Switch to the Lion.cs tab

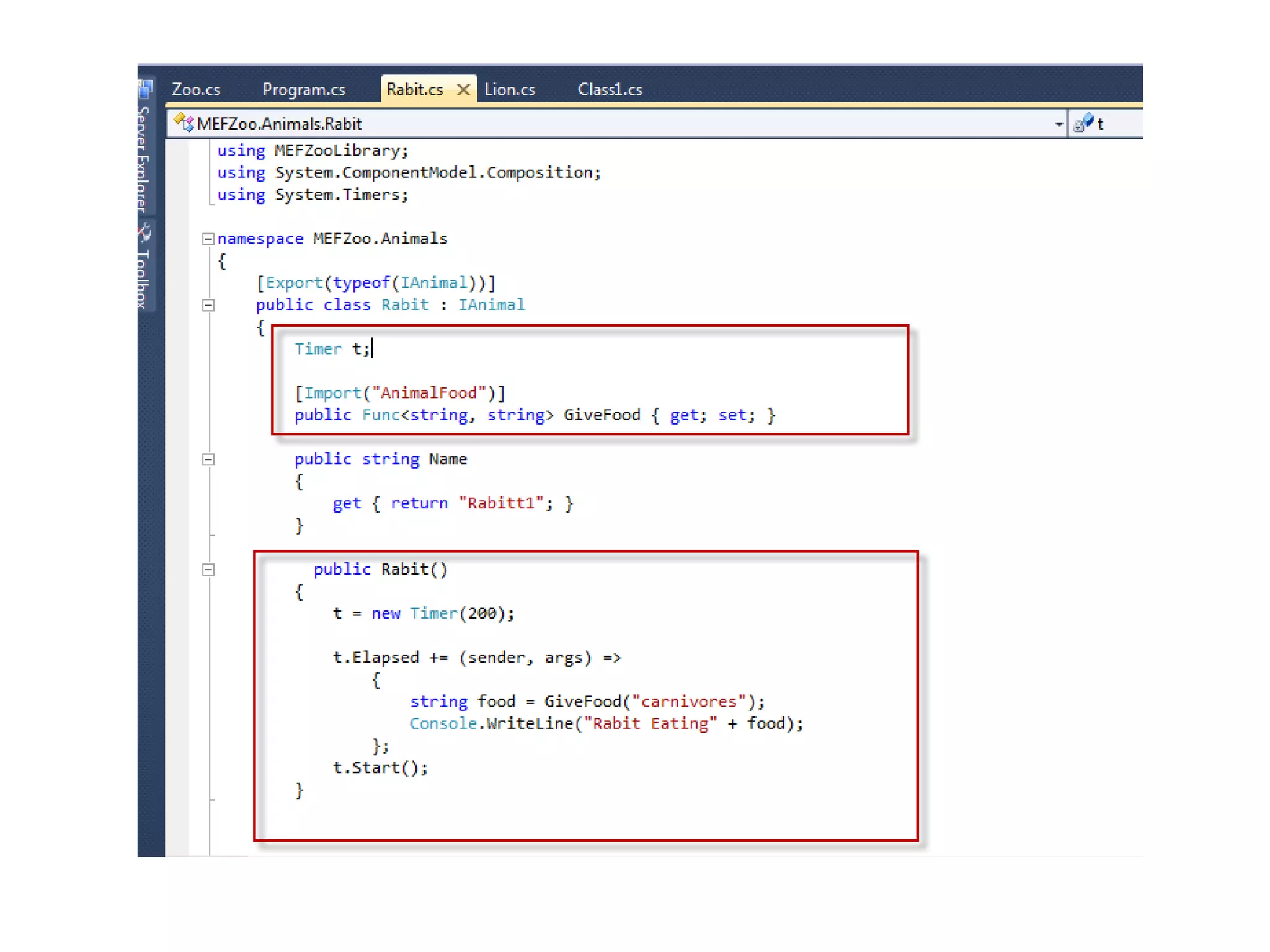509,90
